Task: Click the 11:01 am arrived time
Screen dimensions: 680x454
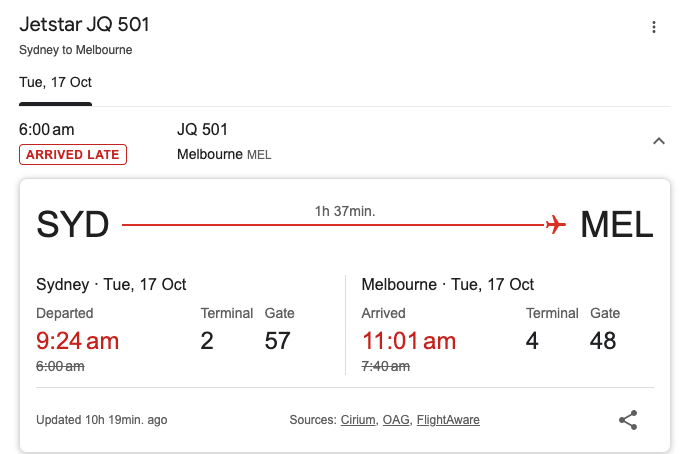Action: point(409,340)
